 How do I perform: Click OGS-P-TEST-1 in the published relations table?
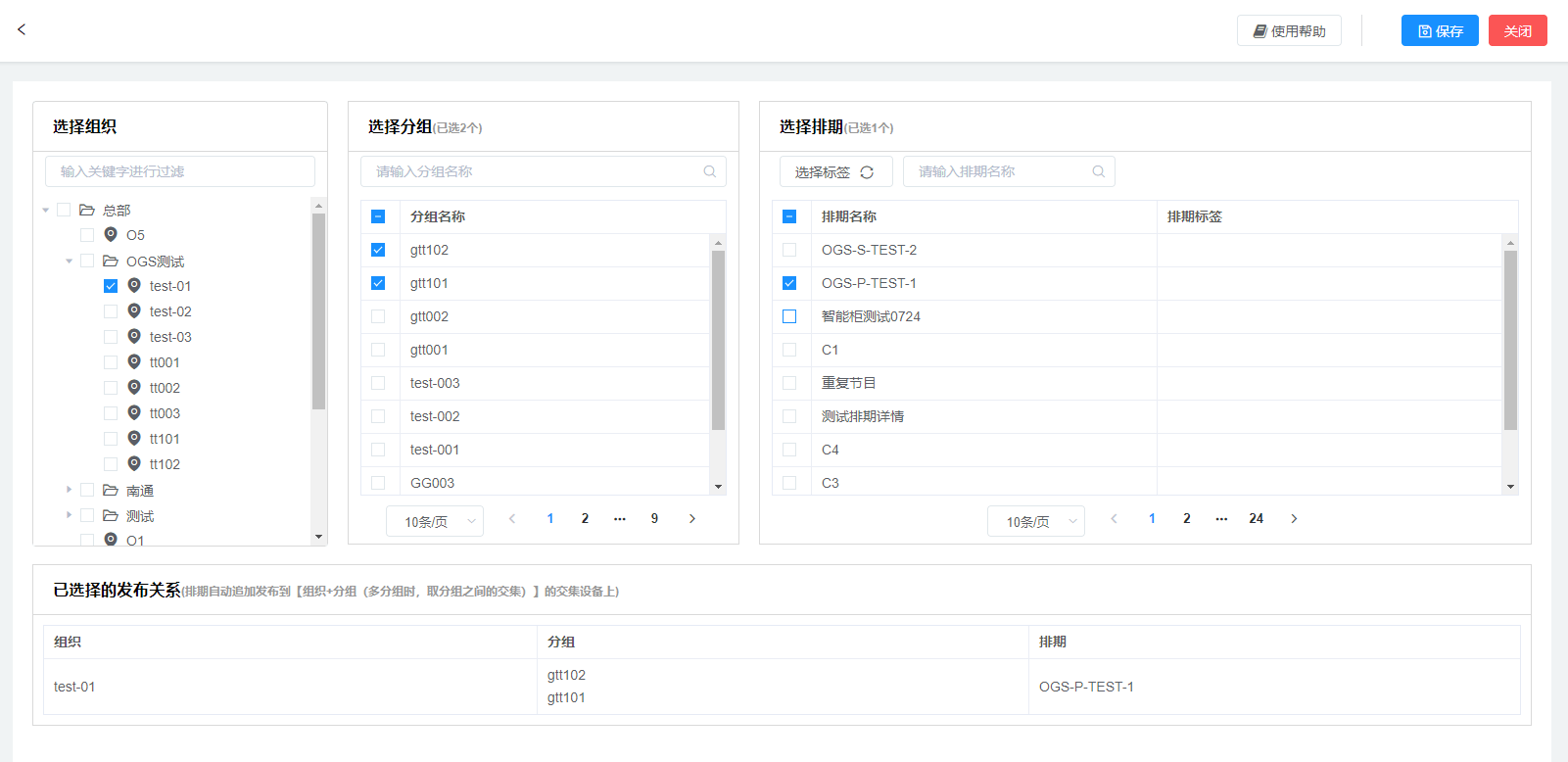[1086, 687]
